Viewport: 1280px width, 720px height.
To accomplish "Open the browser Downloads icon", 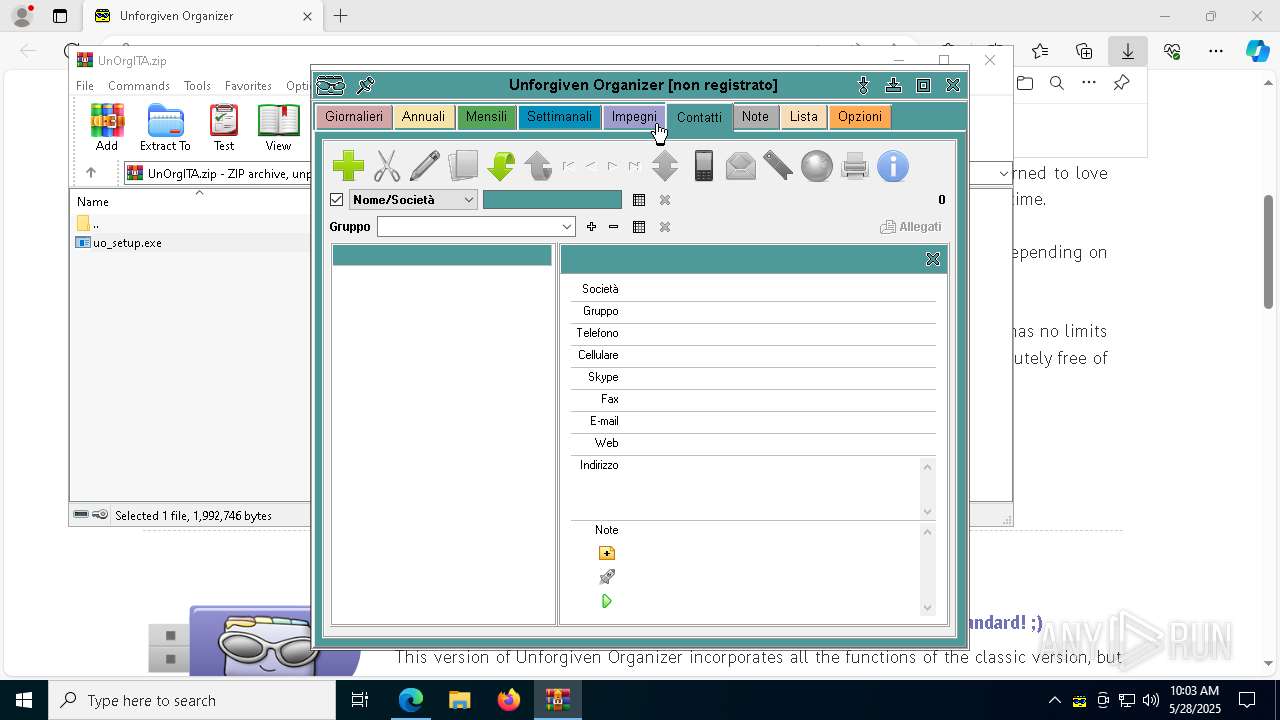I will [1127, 51].
